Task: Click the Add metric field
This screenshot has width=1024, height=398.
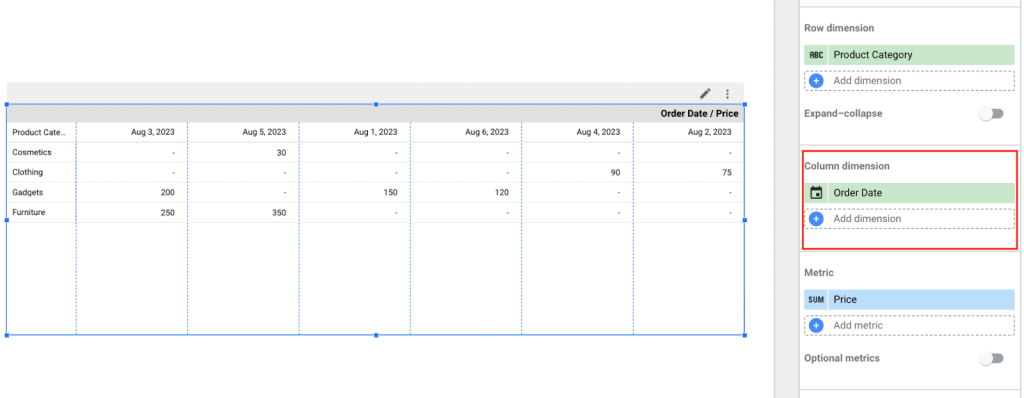Action: 910,325
